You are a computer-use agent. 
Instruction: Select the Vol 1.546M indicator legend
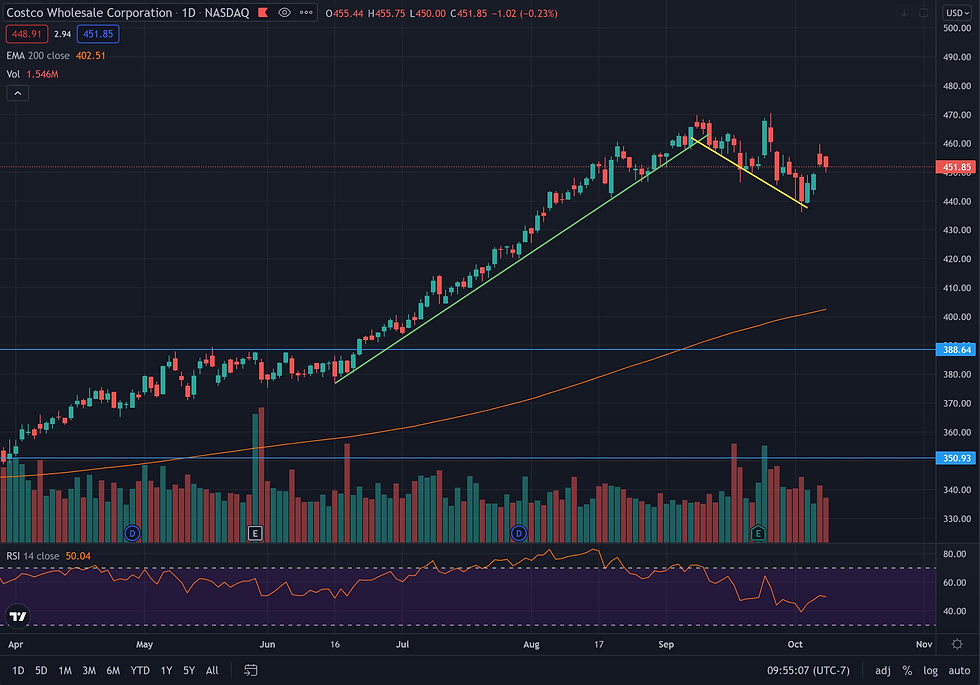[x=32, y=74]
